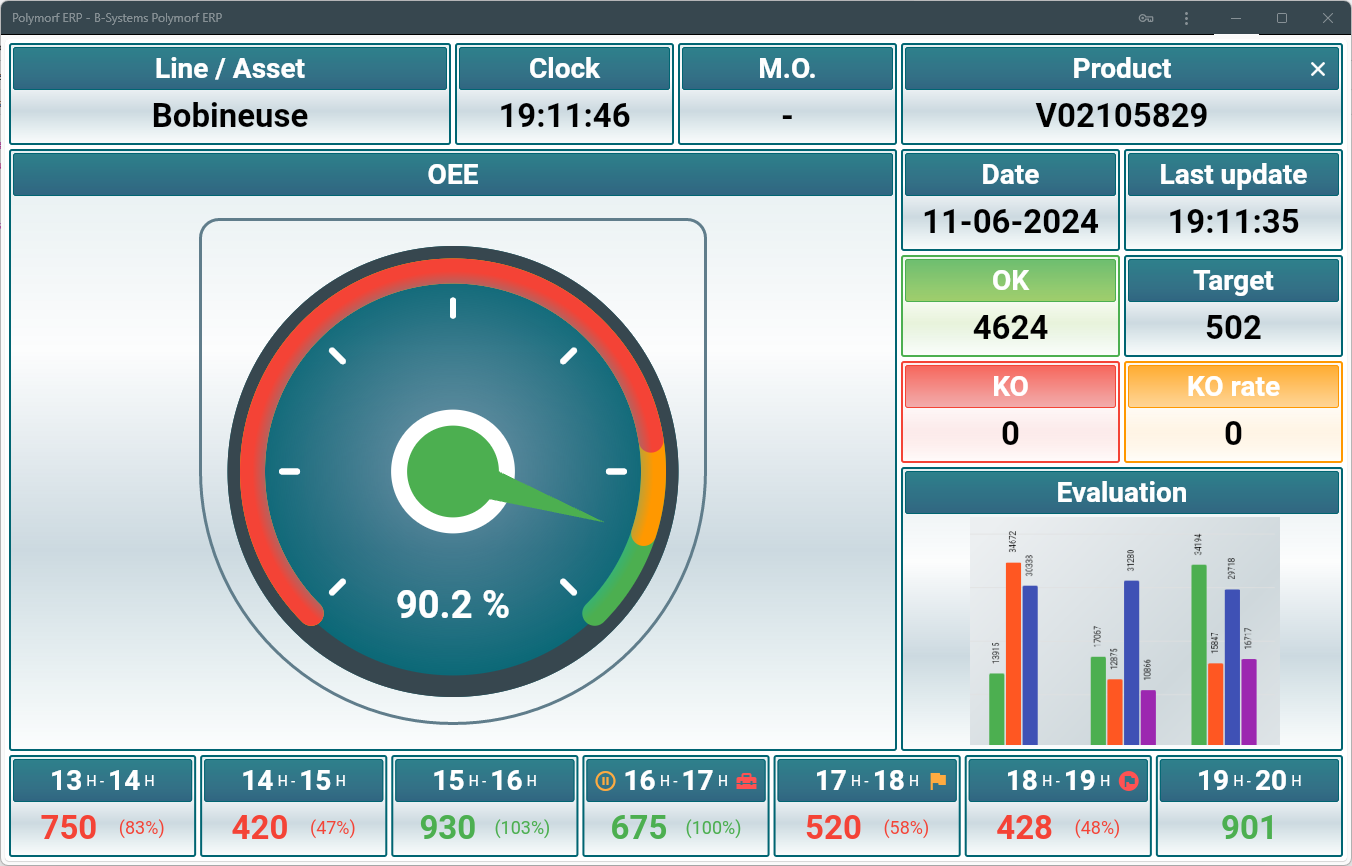Click the 420 output value

[260, 828]
